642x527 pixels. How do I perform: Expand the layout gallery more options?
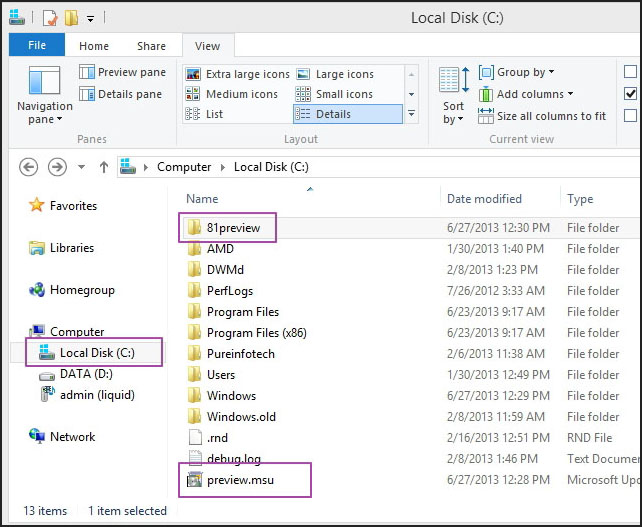coord(411,114)
